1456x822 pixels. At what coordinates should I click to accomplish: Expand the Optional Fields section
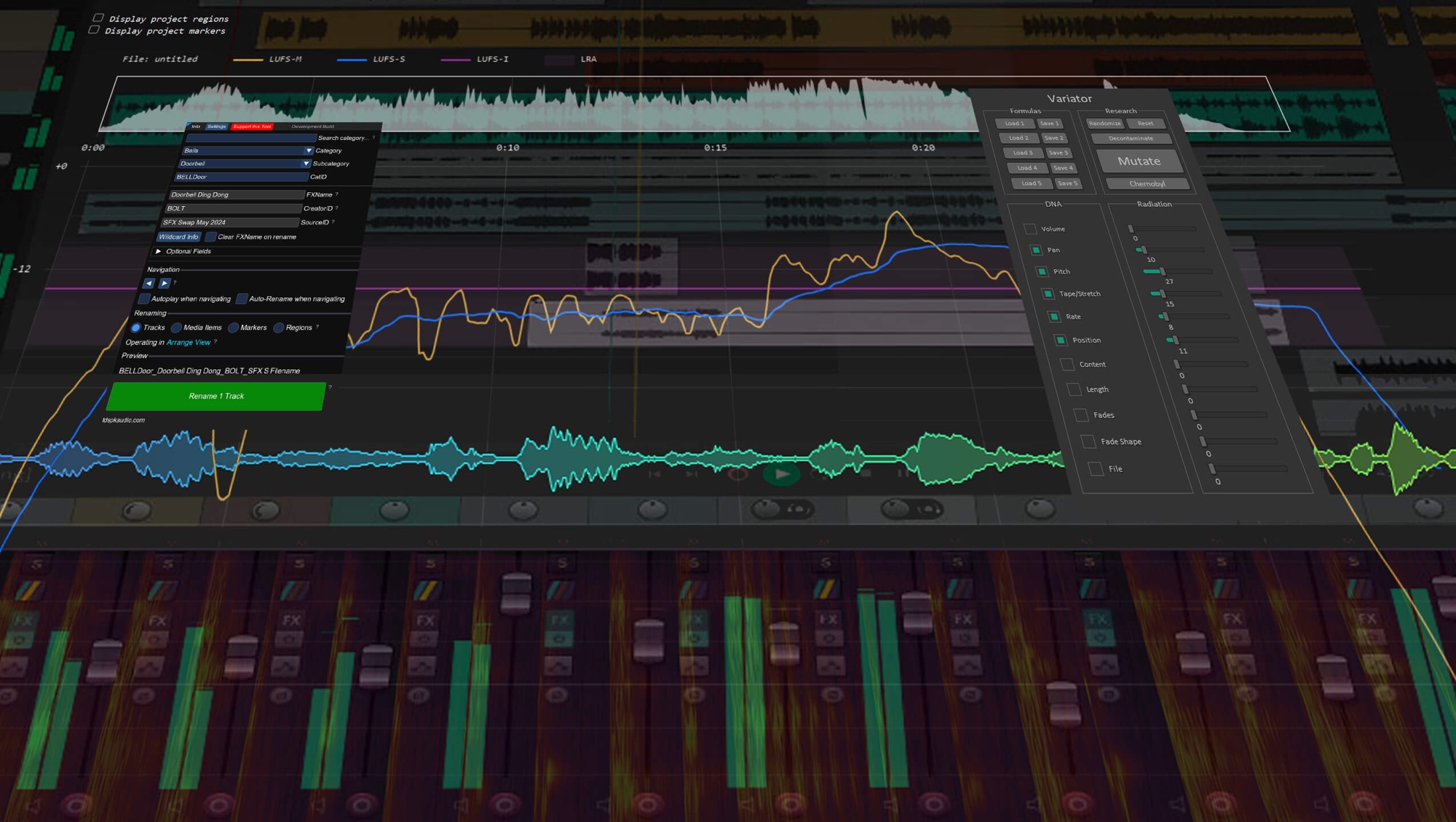tap(158, 251)
